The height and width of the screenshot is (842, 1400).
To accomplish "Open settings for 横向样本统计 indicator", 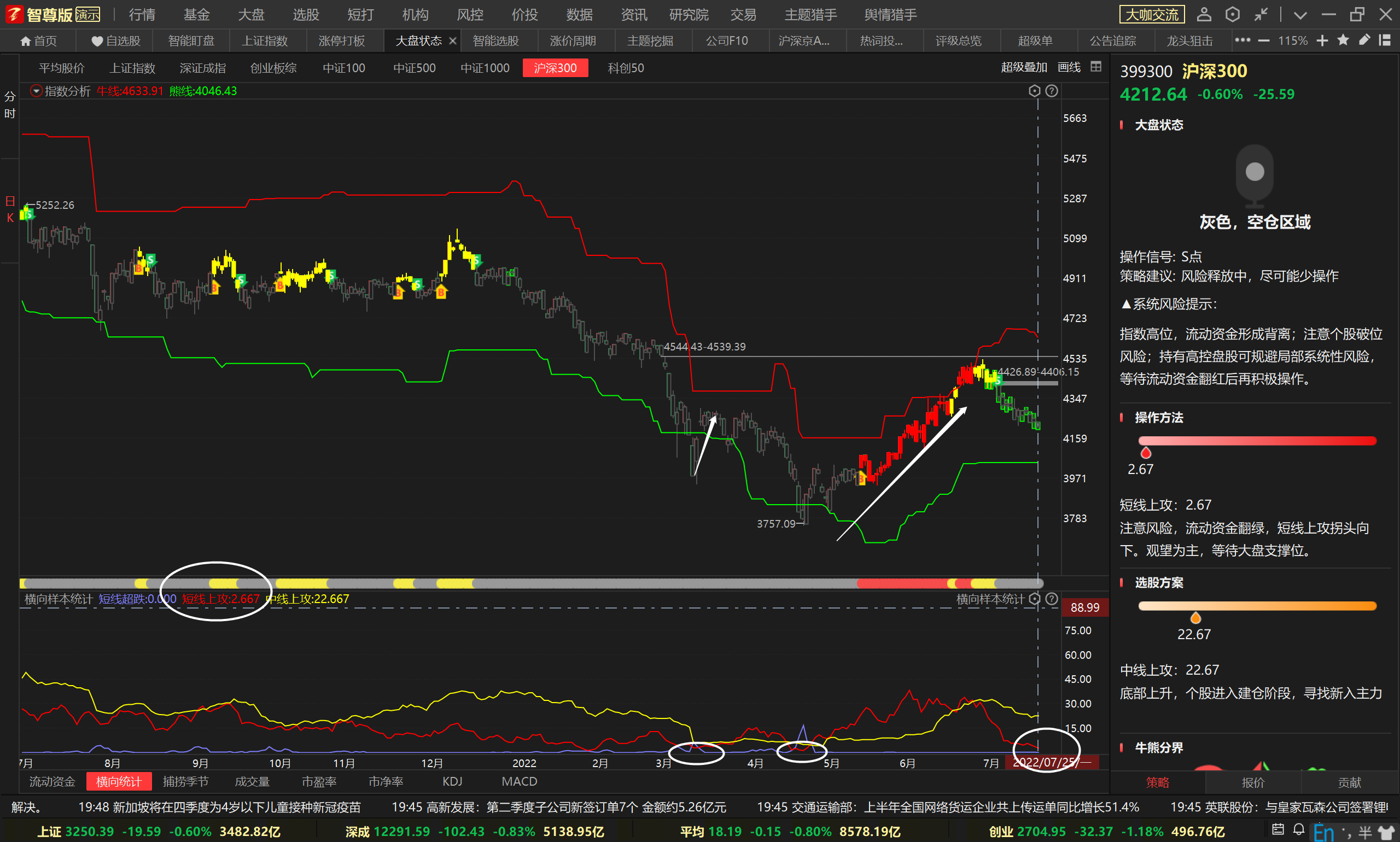I will pos(1034,599).
